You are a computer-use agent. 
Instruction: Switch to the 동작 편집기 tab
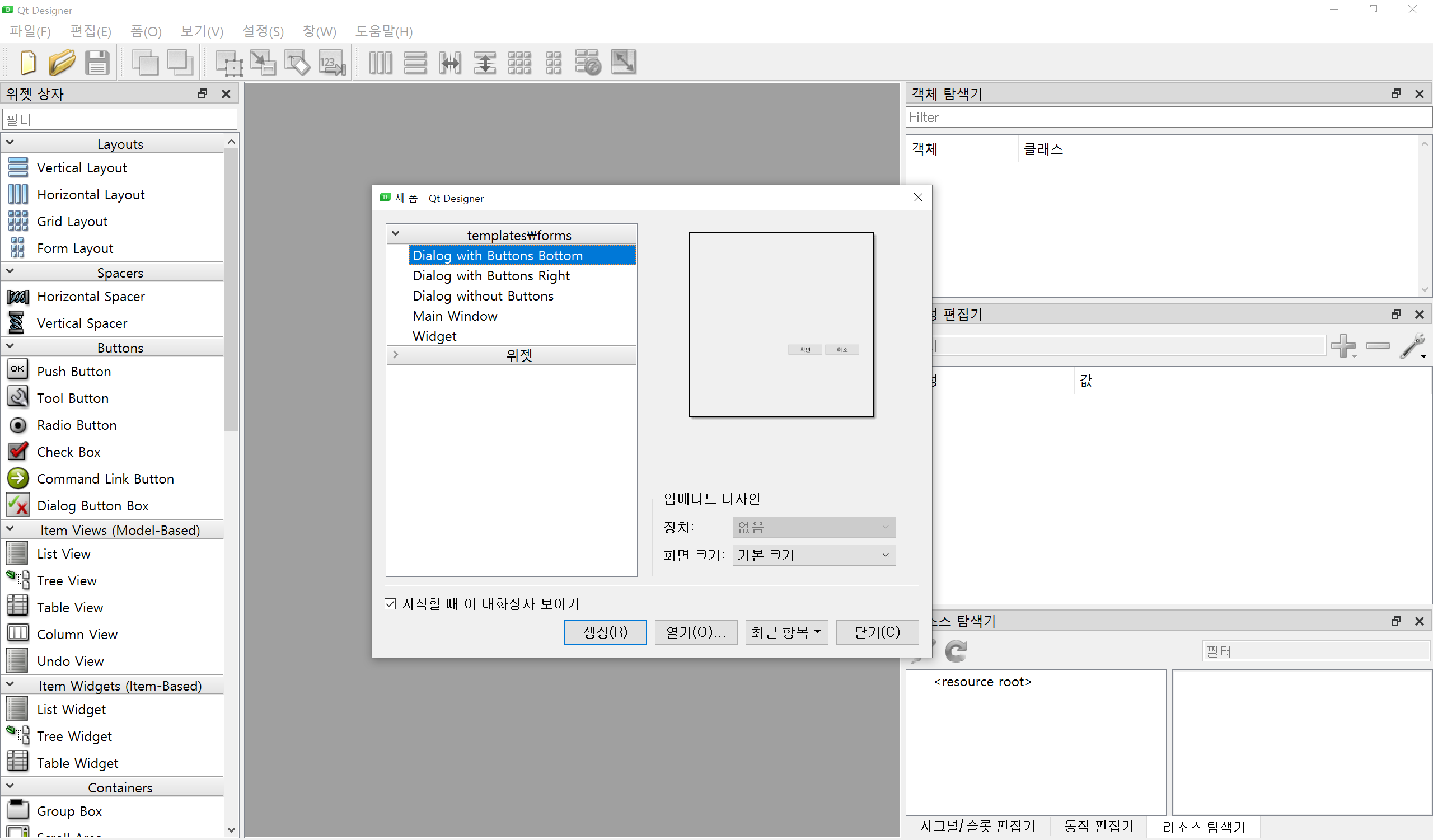tap(1099, 827)
